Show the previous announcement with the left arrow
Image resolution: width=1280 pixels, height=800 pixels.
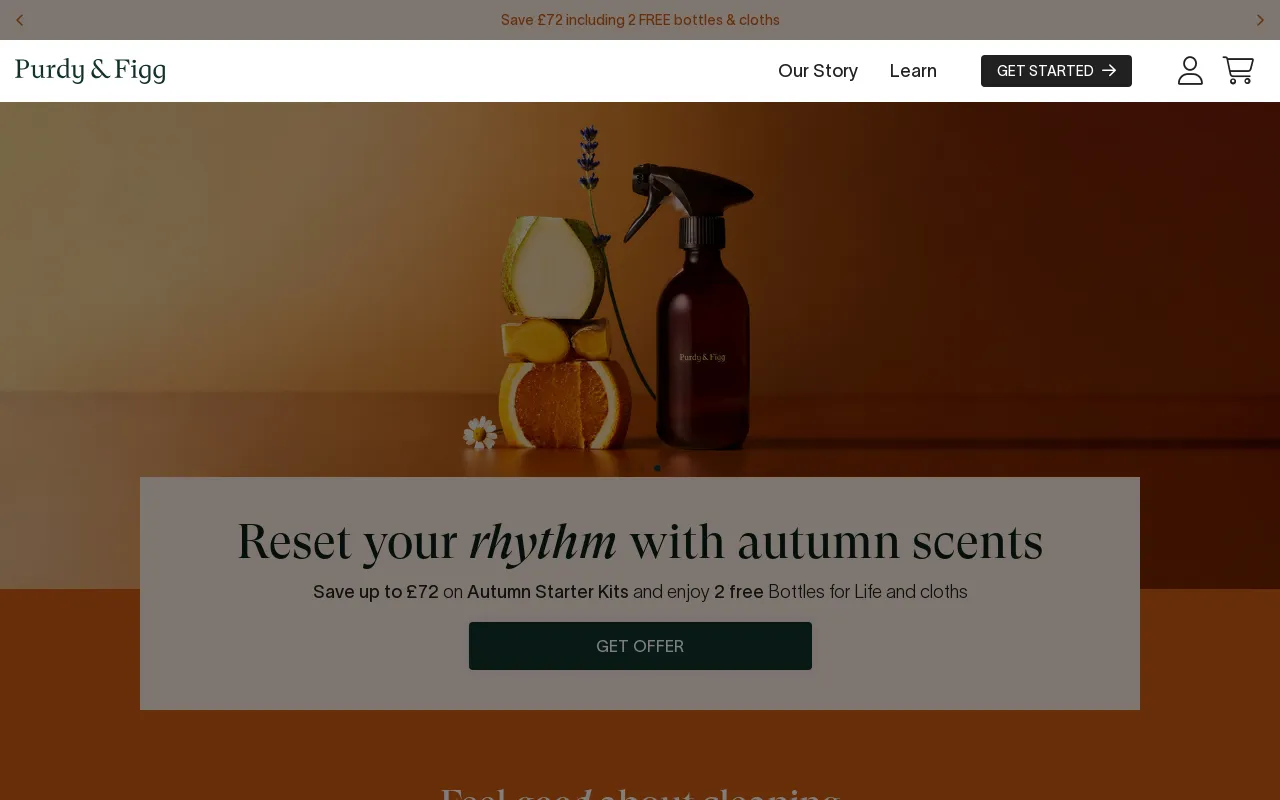(x=19, y=20)
